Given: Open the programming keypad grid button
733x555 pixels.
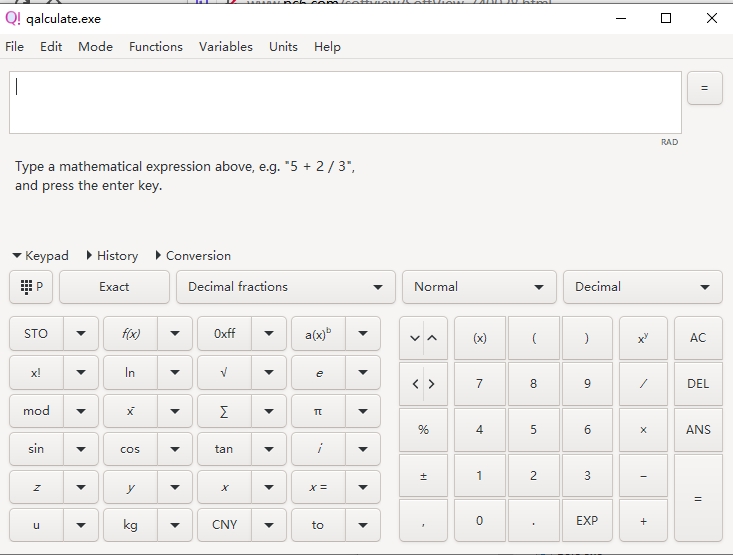Looking at the screenshot, I should pos(32,287).
